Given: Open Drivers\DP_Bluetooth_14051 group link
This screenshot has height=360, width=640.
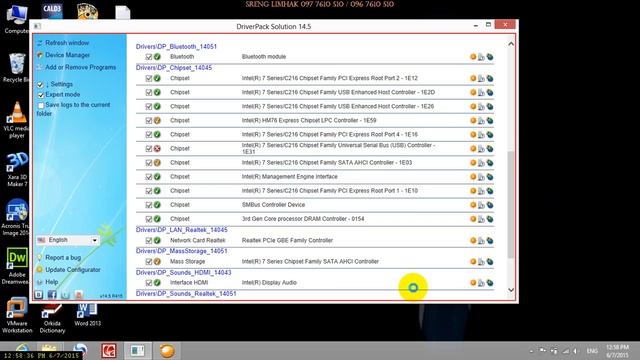Looking at the screenshot, I should 176,47.
